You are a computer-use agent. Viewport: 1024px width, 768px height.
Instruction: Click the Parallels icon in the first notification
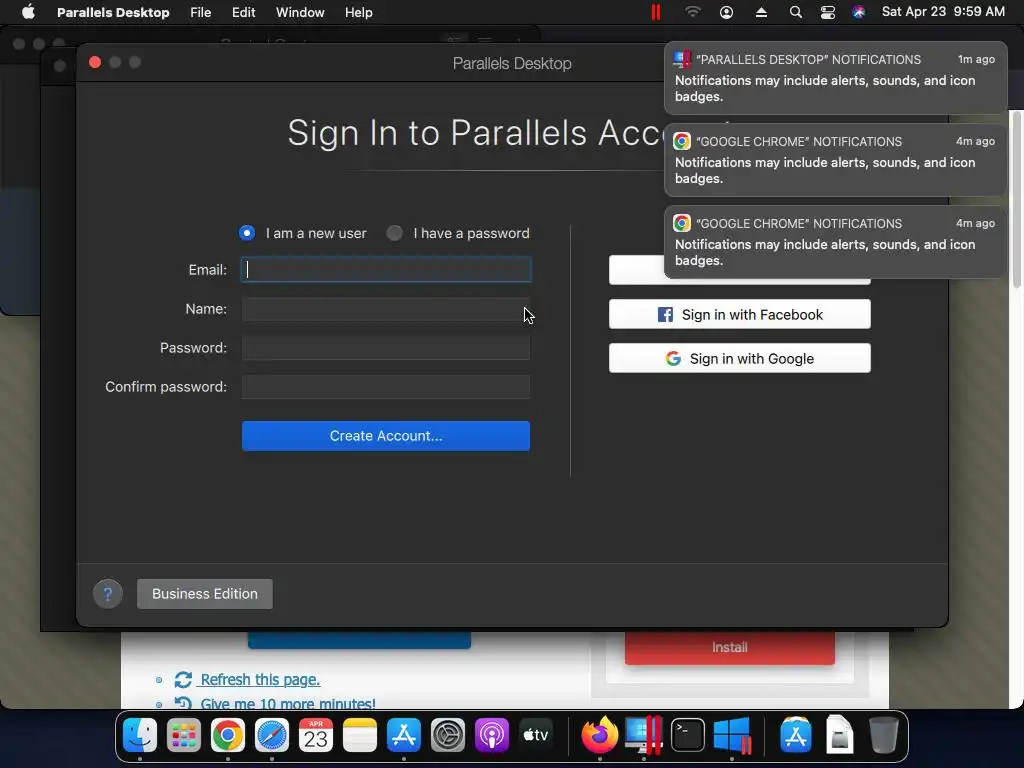tap(682, 59)
